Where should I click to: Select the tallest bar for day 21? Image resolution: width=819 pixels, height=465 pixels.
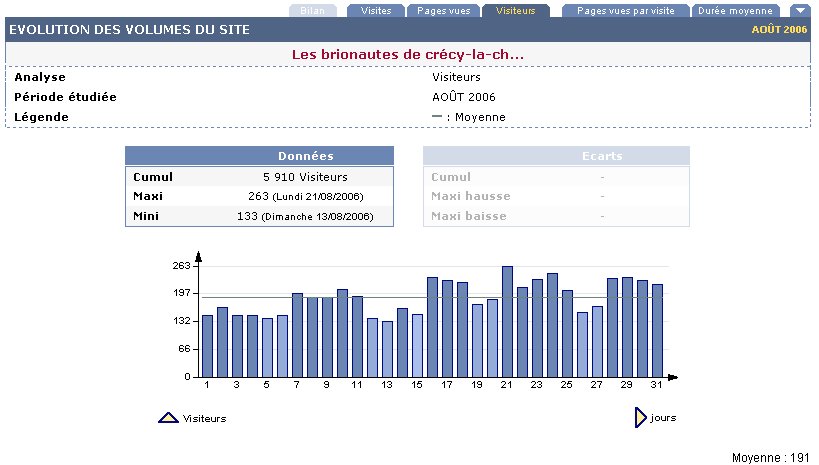tap(507, 321)
